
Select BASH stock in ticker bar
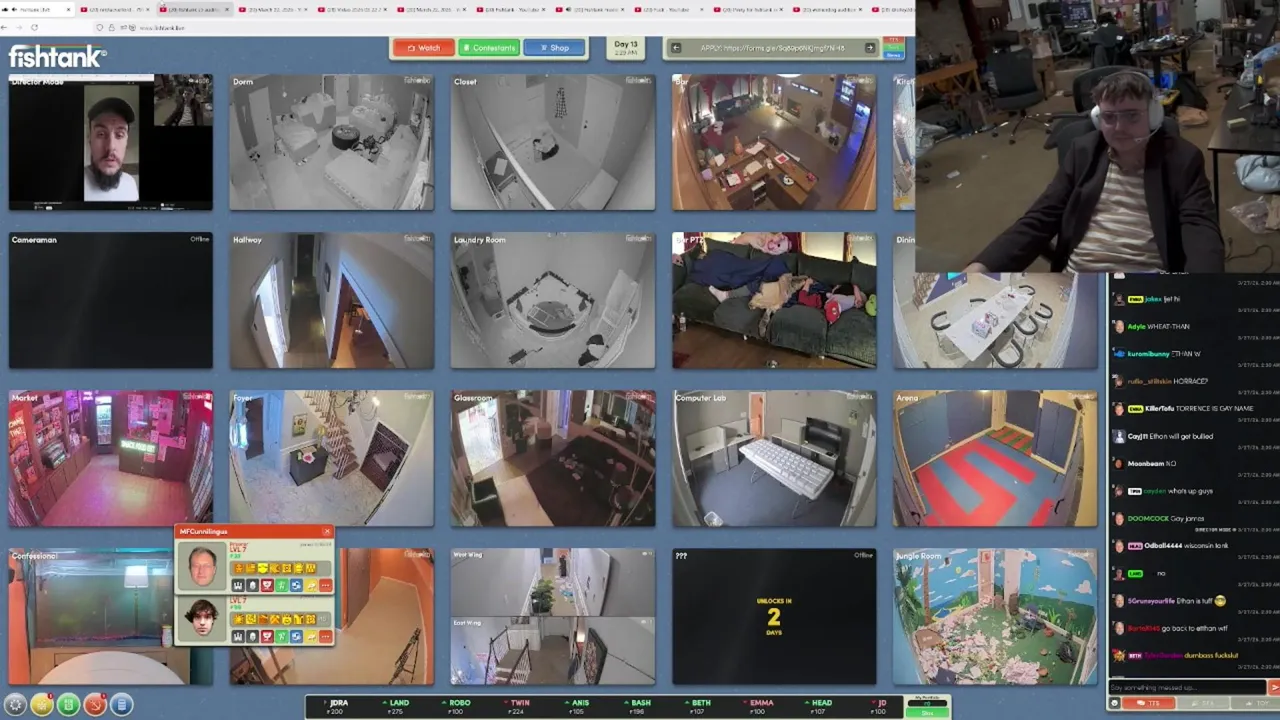(x=639, y=706)
